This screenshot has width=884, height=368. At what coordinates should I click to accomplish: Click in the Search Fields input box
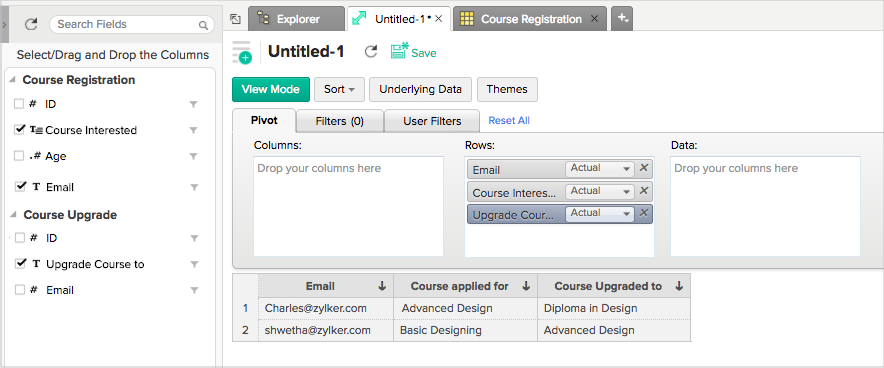coord(132,24)
